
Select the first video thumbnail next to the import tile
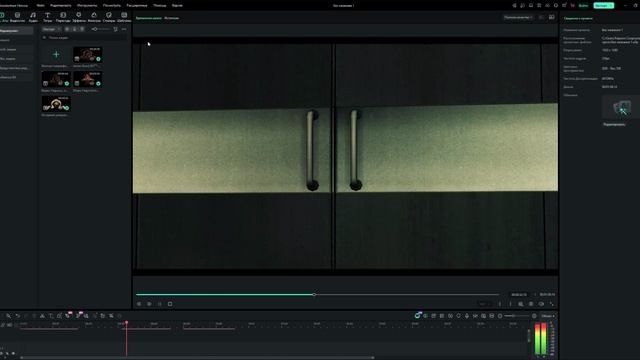(87, 55)
